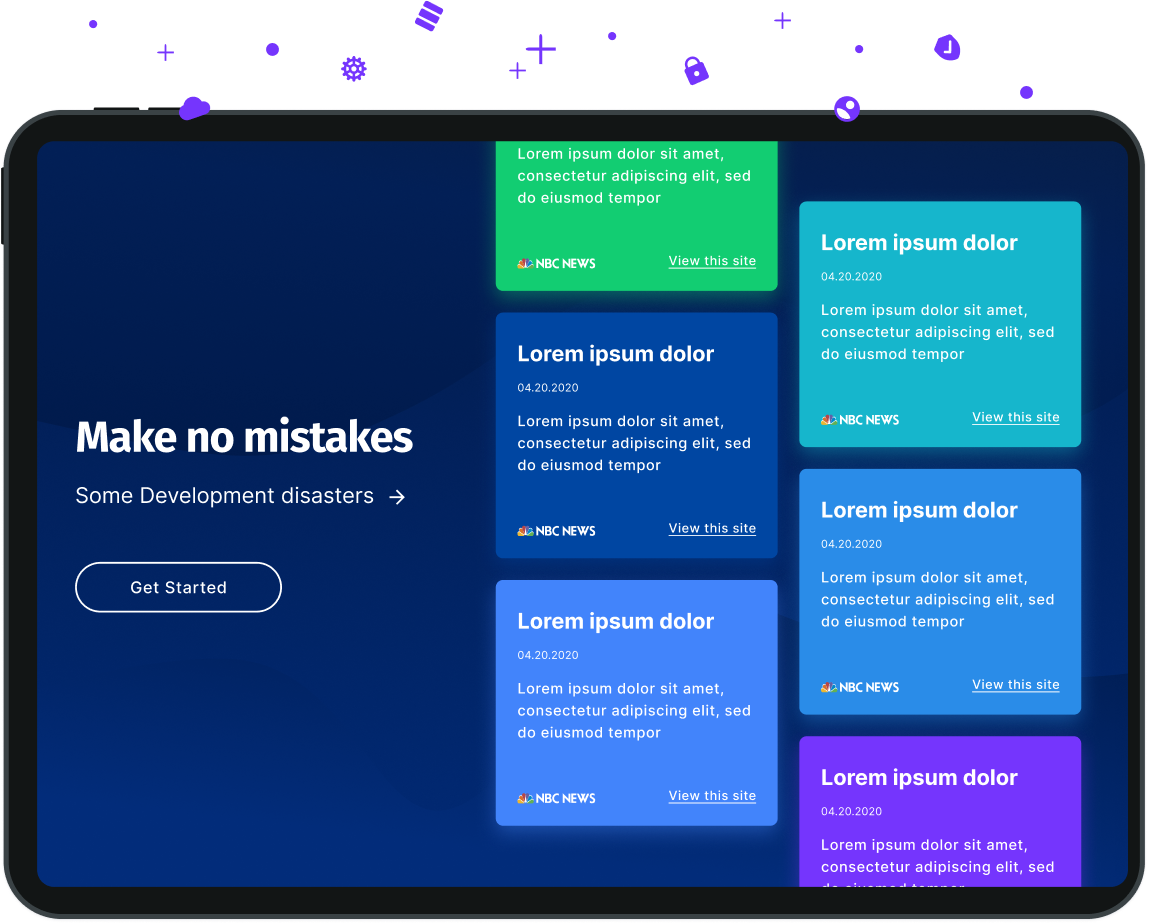Click the purple globe icon on the tablet edge
1149x924 pixels.
846,109
